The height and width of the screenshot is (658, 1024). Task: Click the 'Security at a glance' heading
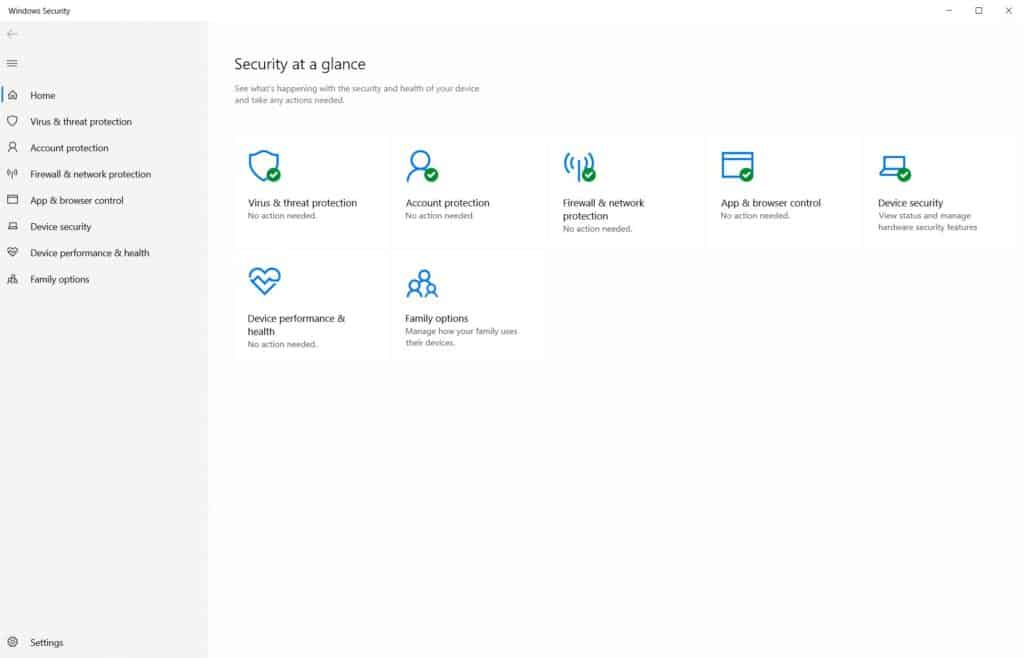[x=300, y=64]
